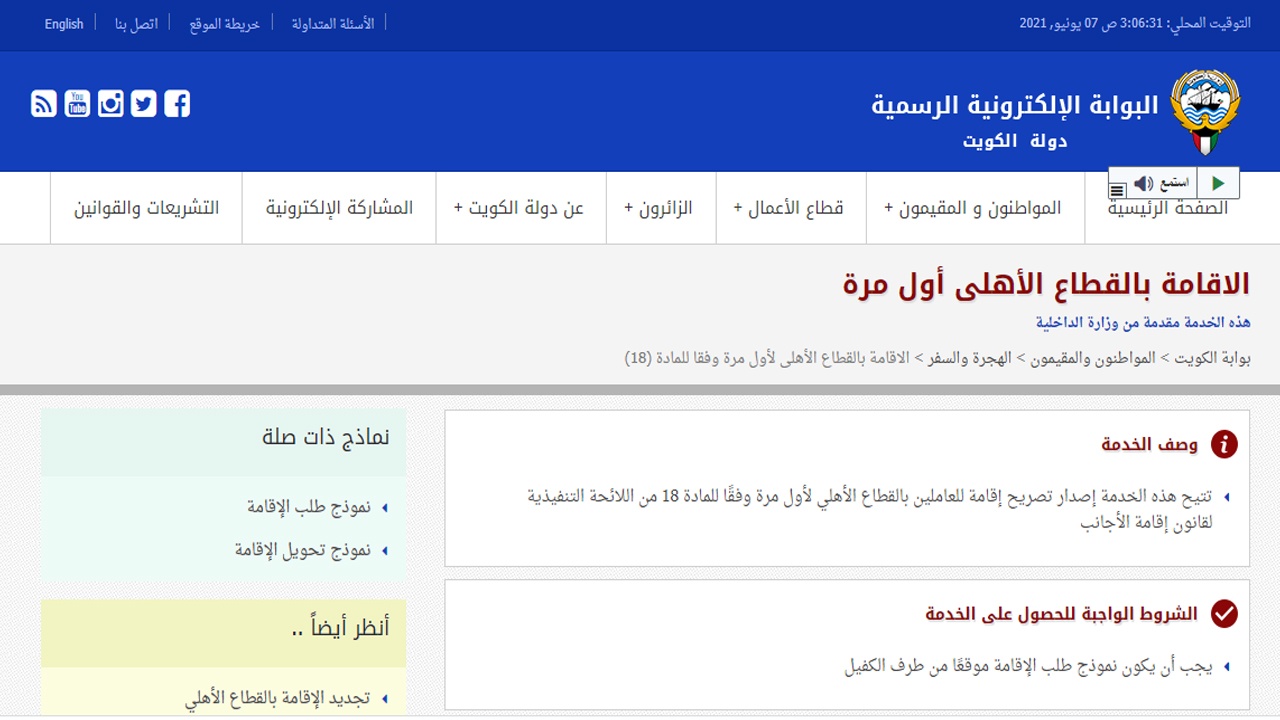Open the YouTube channel icon
This screenshot has height=720, width=1280.
77,102
